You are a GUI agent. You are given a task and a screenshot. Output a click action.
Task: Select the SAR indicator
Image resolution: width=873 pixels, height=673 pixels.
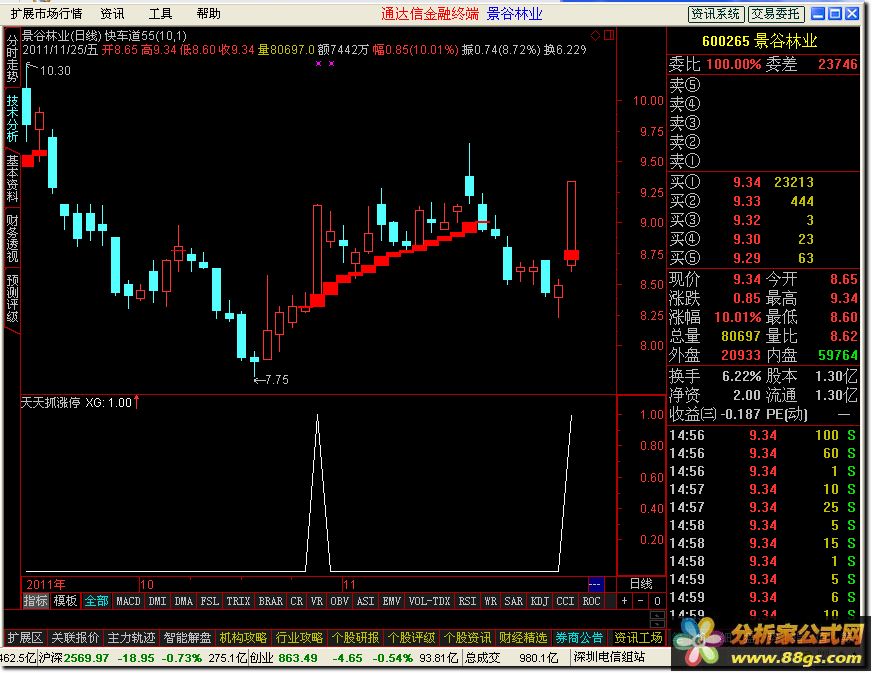513,601
